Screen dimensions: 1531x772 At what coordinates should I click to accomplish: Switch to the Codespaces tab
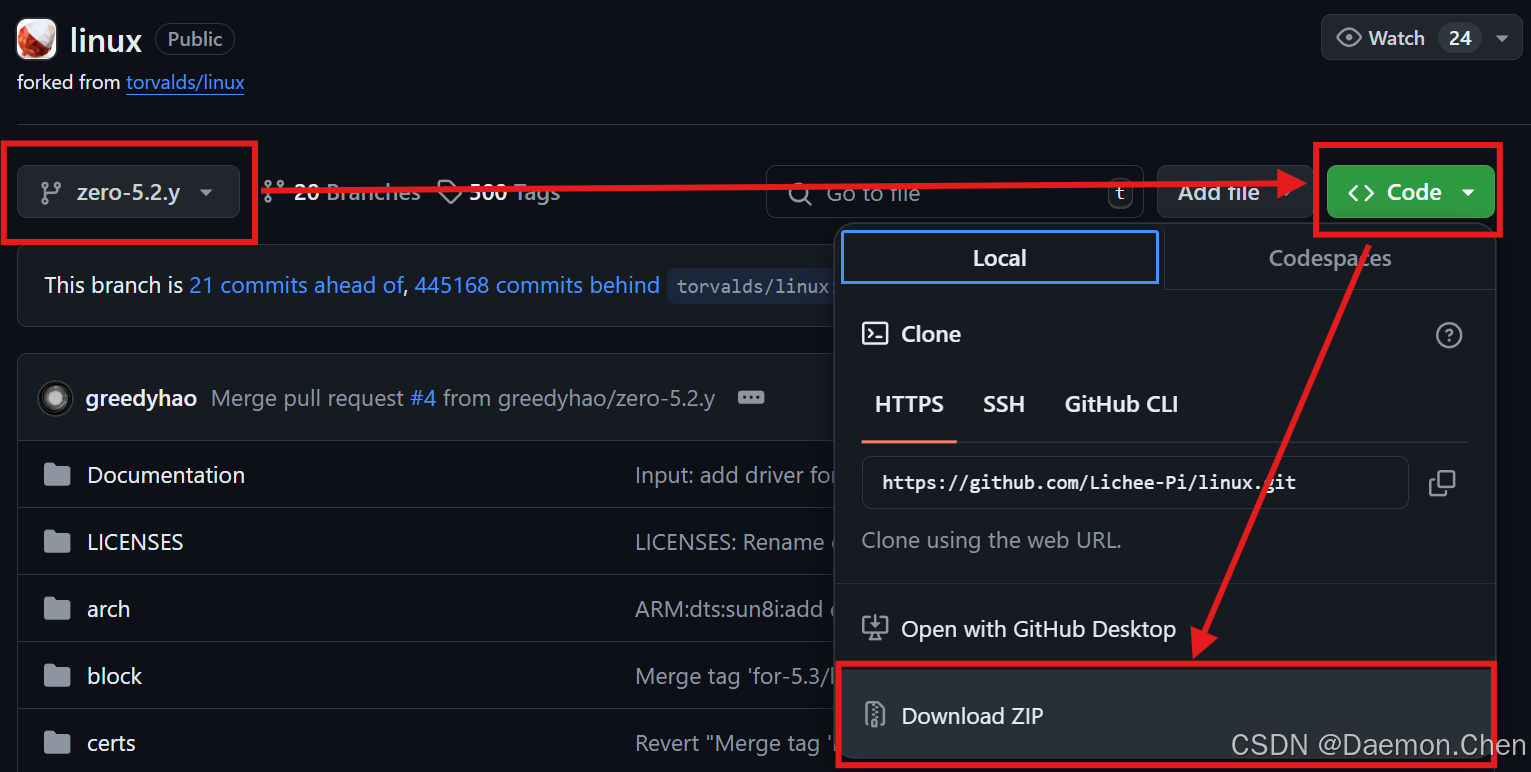pyautogui.click(x=1329, y=258)
